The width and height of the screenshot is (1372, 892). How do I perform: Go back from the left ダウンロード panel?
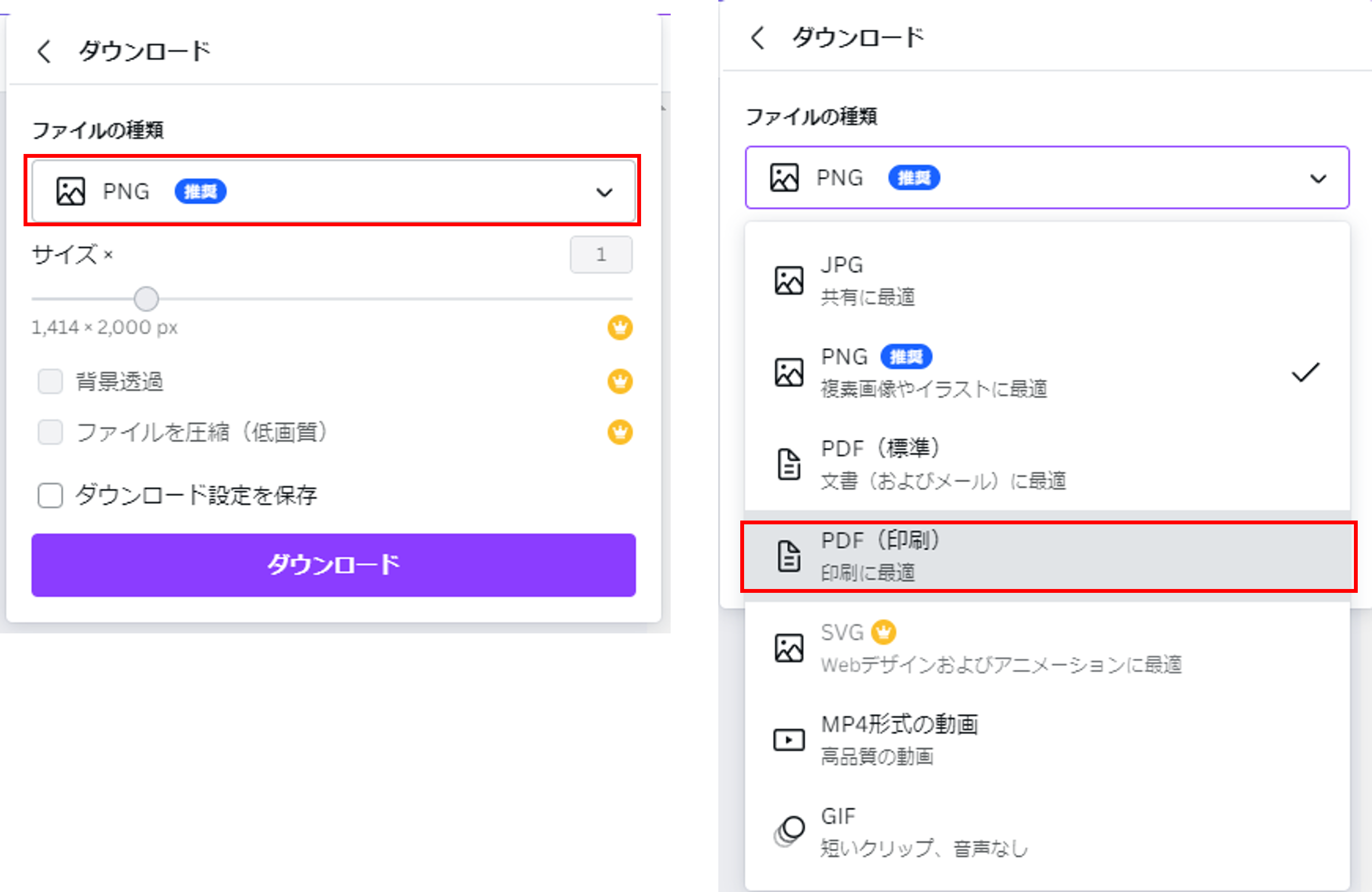coord(44,52)
